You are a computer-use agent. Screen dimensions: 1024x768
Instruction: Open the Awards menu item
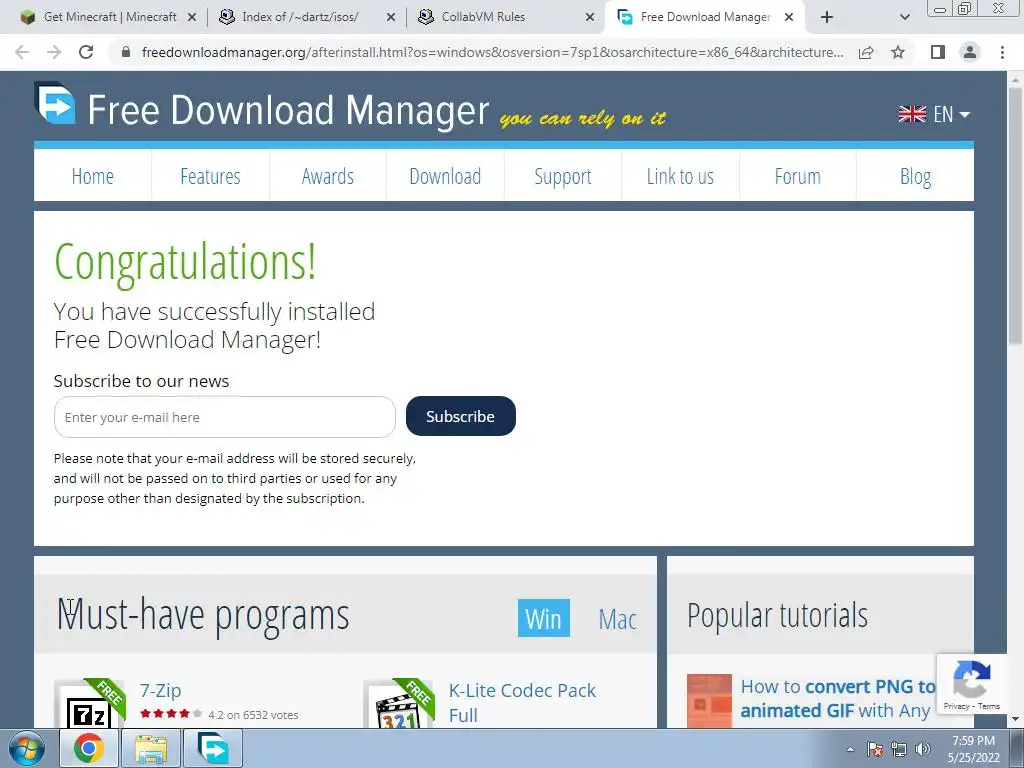(x=328, y=176)
